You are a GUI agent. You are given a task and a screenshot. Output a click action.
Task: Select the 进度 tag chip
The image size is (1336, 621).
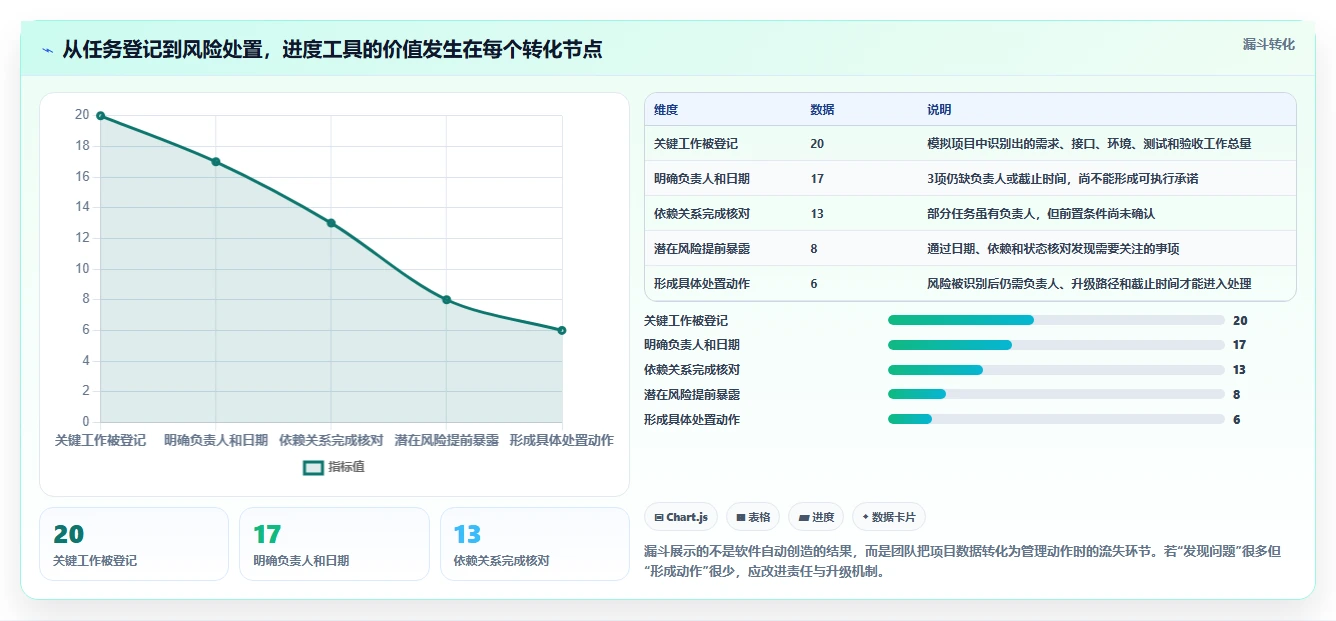(816, 517)
